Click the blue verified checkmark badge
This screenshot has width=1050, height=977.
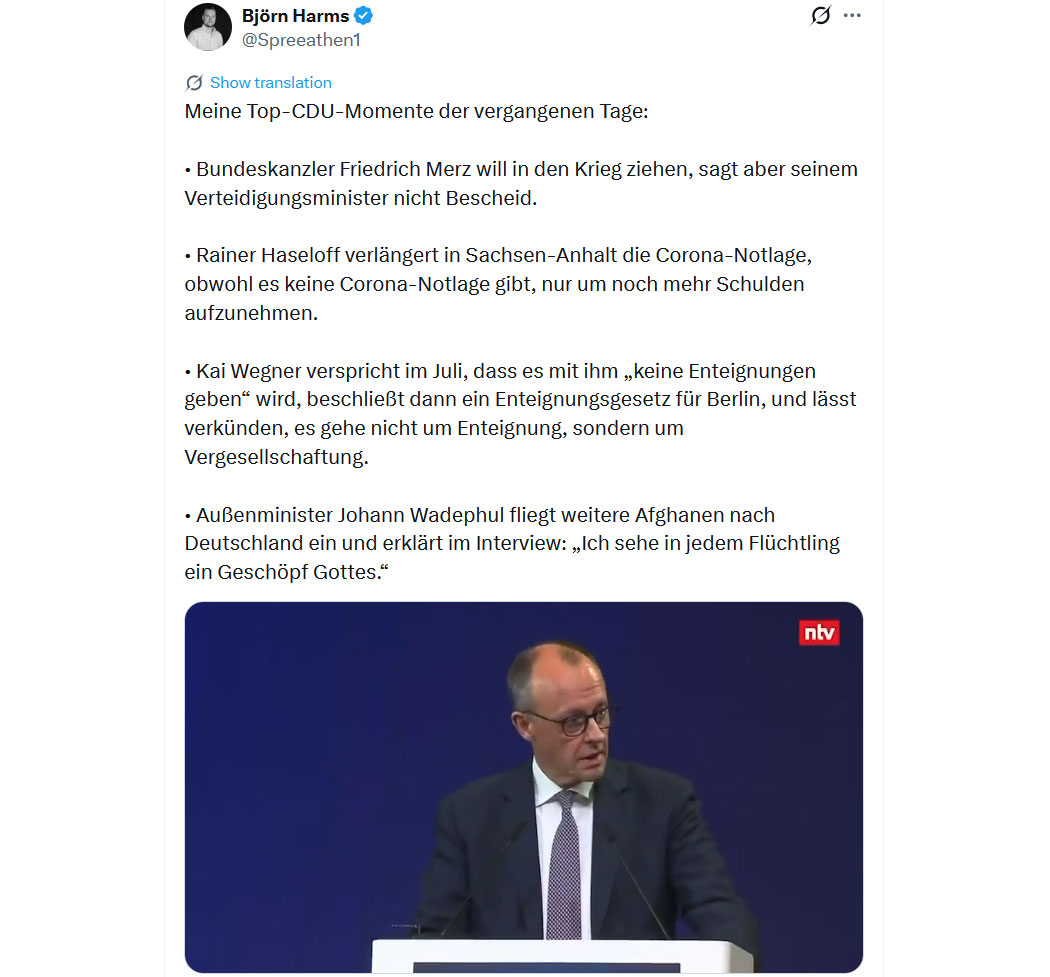point(364,15)
